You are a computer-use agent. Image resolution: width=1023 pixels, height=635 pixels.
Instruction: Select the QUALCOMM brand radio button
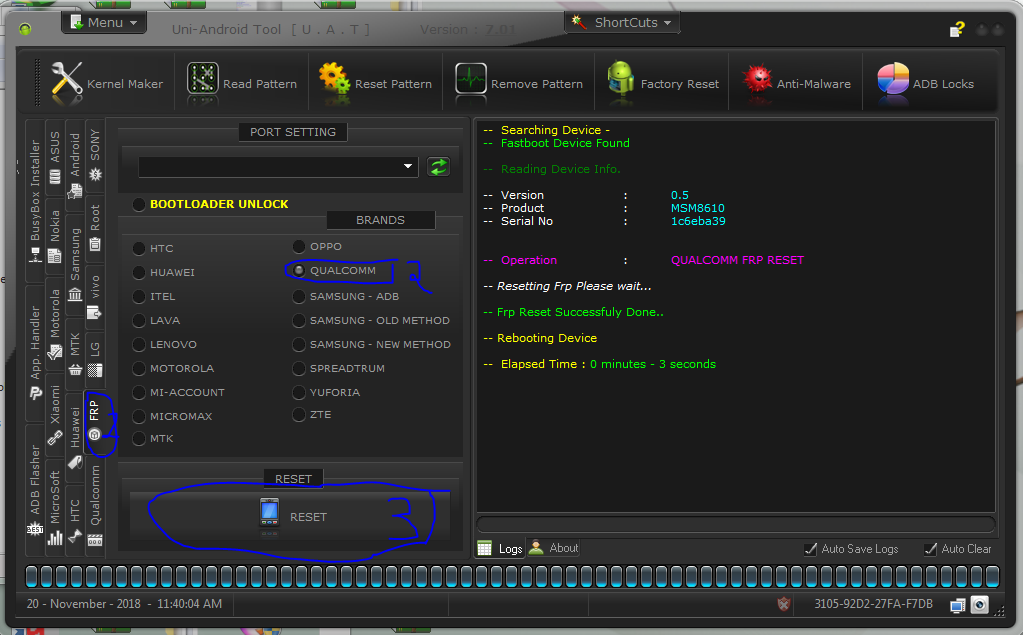point(299,270)
